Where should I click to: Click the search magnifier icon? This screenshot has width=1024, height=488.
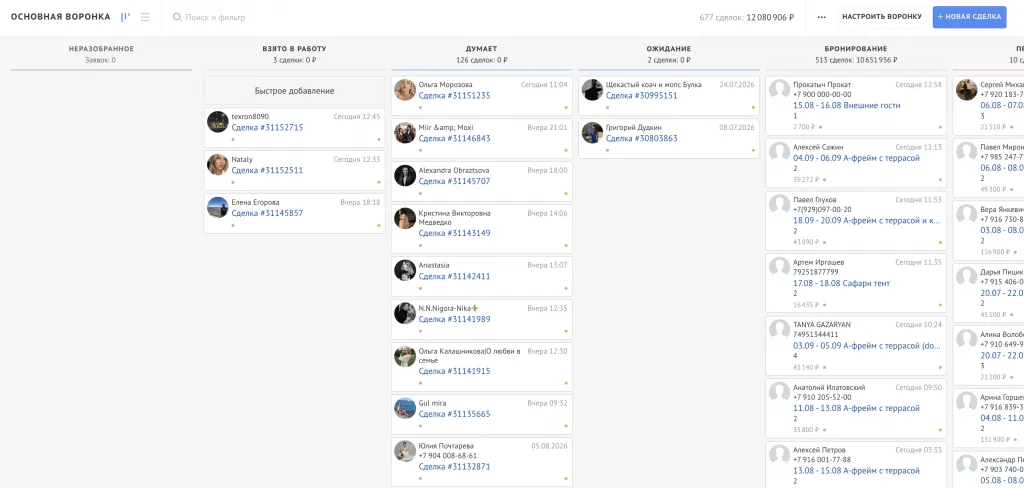[176, 18]
